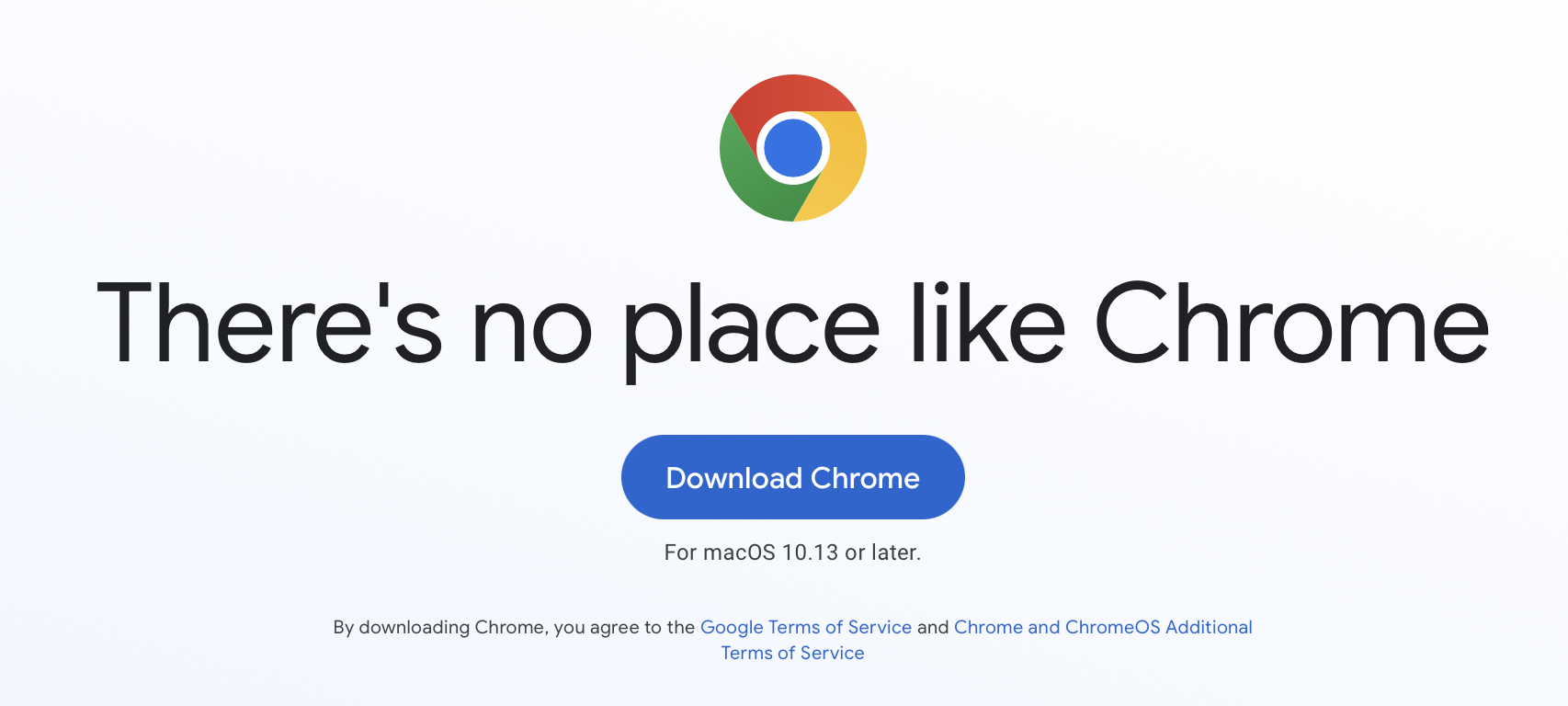Click the word "Download" on the blue button
Viewport: 1568px width, 706px height.
(734, 478)
